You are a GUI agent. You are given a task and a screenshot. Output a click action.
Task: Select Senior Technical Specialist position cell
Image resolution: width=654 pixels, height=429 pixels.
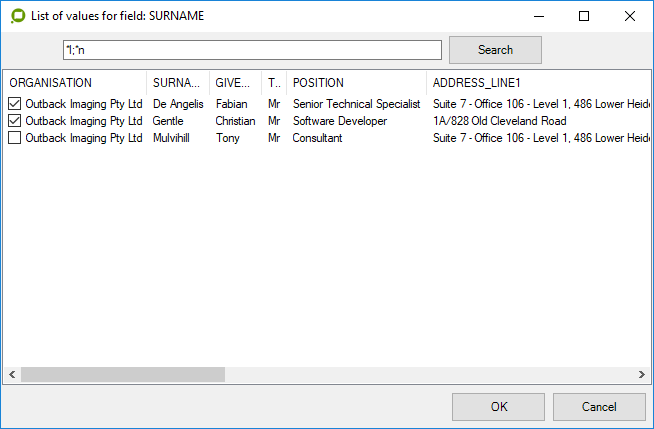[356, 104]
